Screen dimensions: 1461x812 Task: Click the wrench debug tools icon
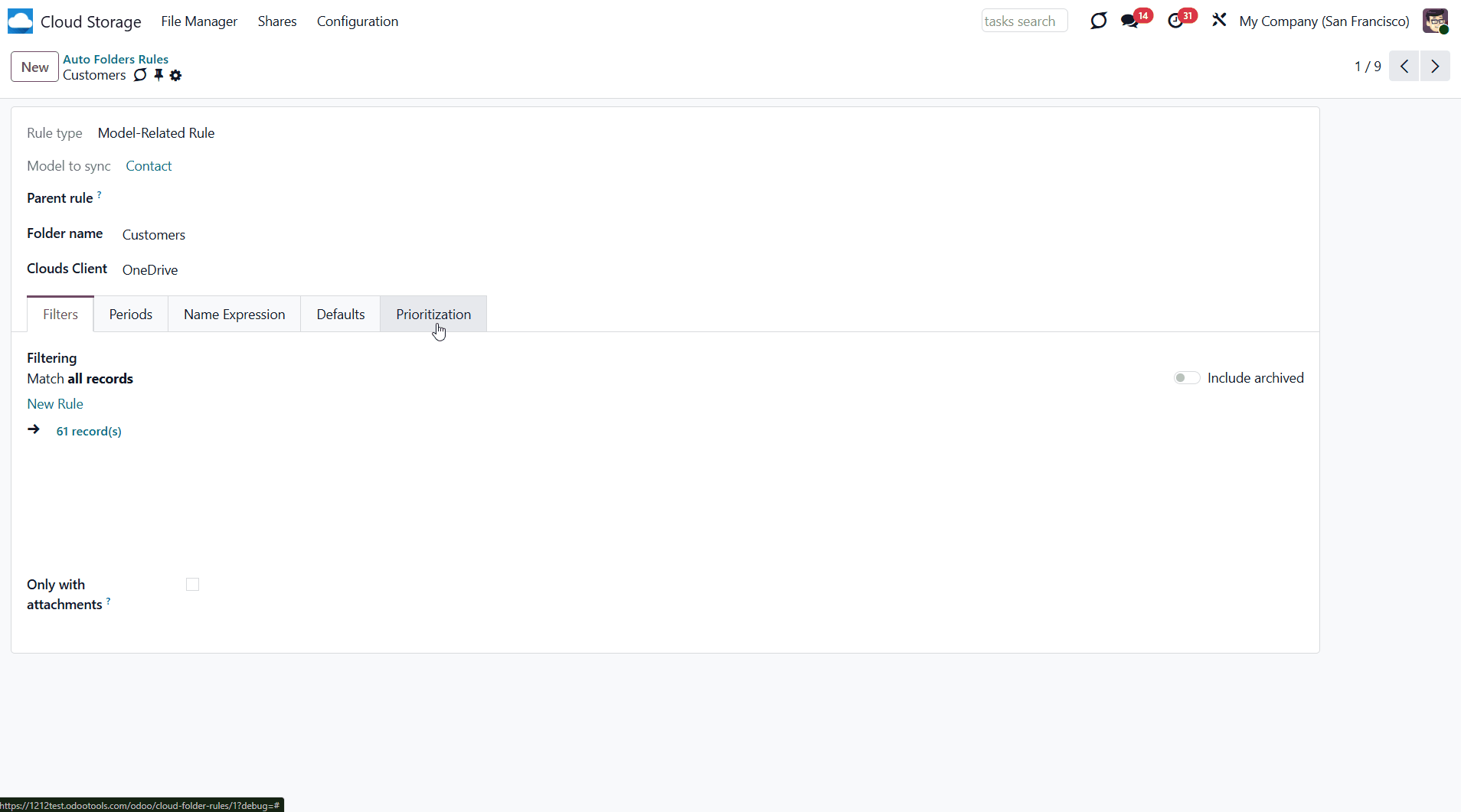pyautogui.click(x=1219, y=21)
